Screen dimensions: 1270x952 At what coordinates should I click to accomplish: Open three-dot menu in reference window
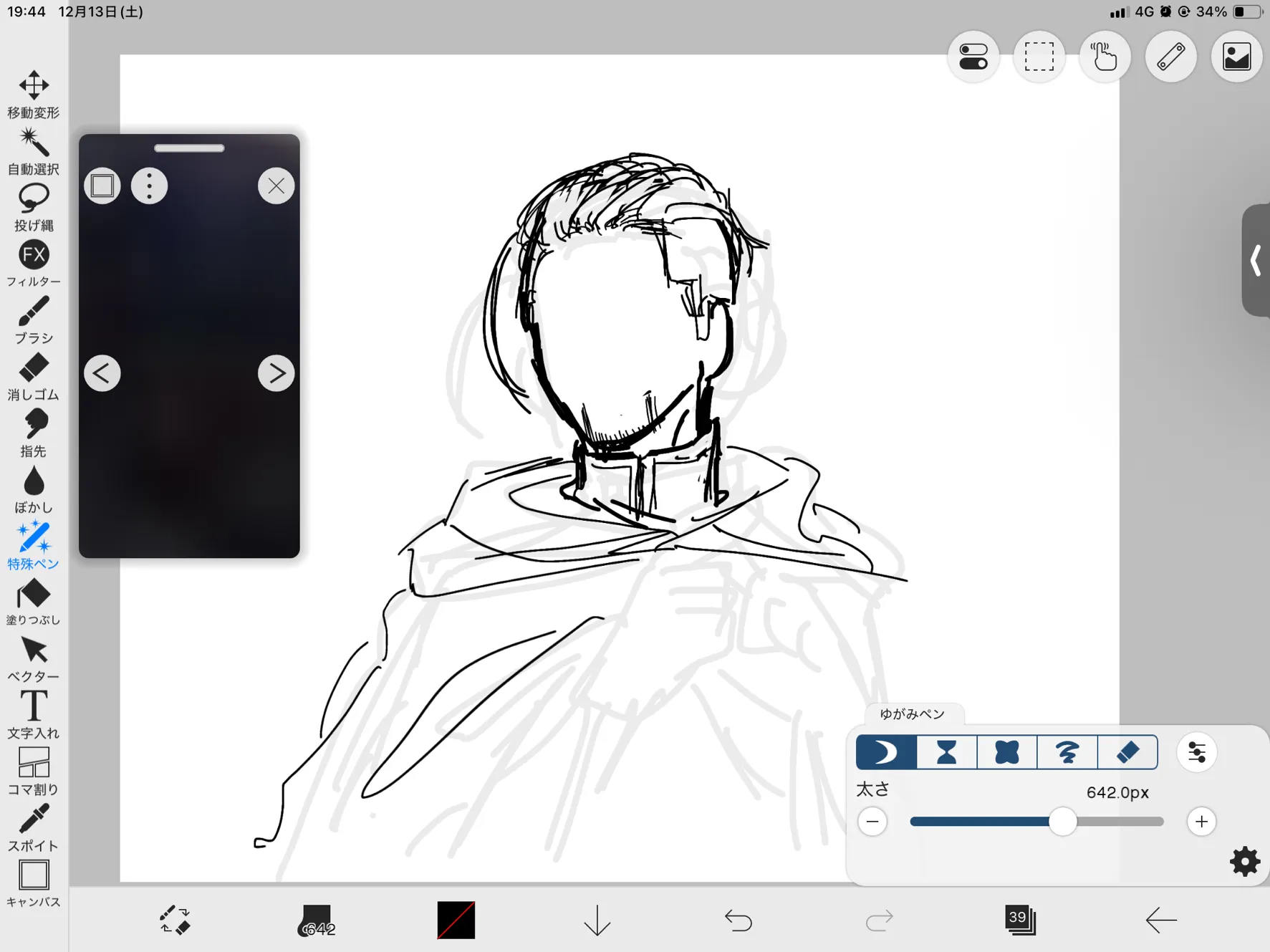point(149,186)
